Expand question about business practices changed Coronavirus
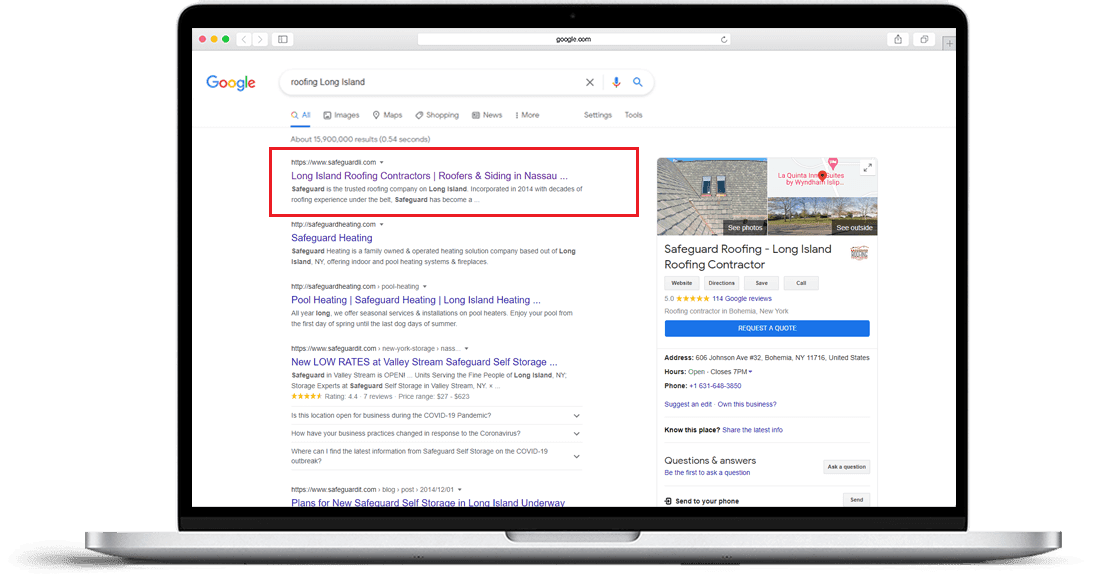Screen dimensions: 1103x578 click(436, 434)
